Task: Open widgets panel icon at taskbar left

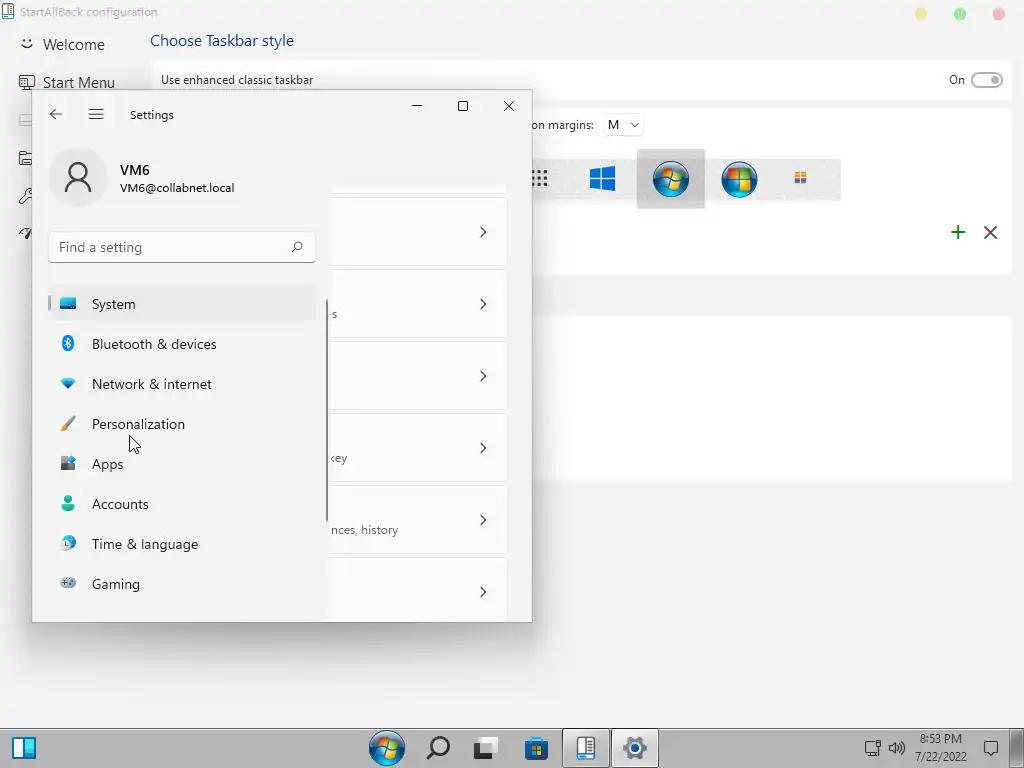Action: point(24,748)
